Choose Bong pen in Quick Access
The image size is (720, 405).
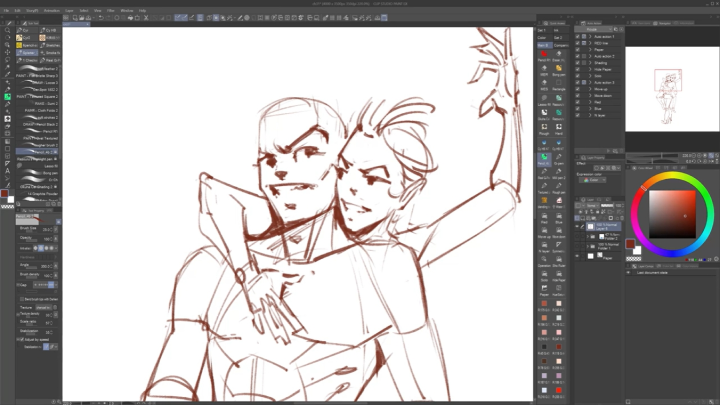[x=558, y=70]
